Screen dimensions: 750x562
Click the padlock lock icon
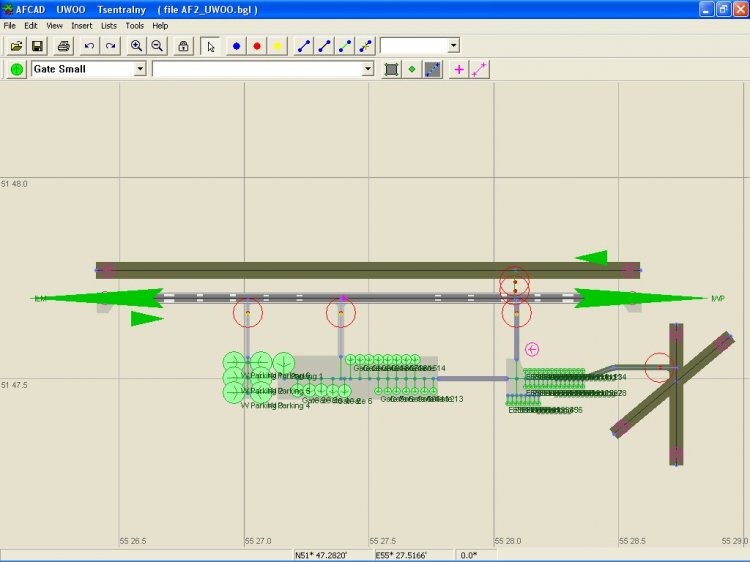pos(184,46)
